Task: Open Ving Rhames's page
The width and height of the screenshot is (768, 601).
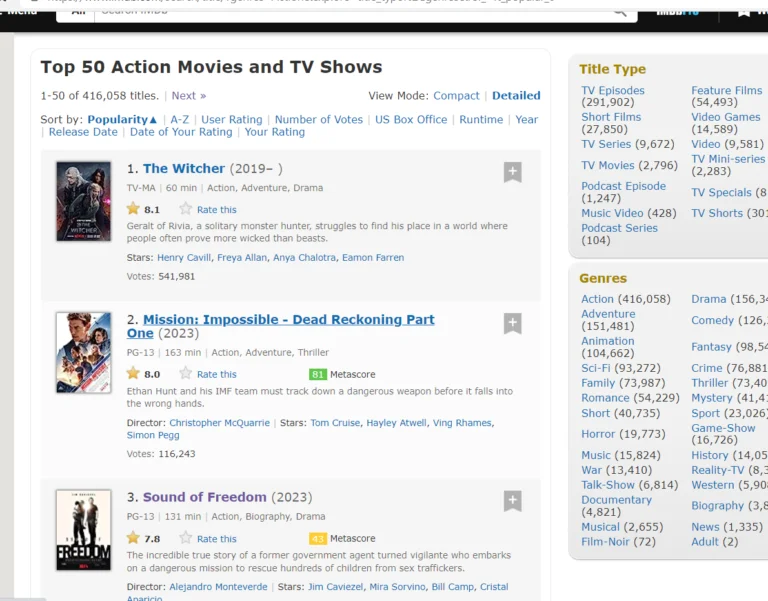Action: (462, 423)
